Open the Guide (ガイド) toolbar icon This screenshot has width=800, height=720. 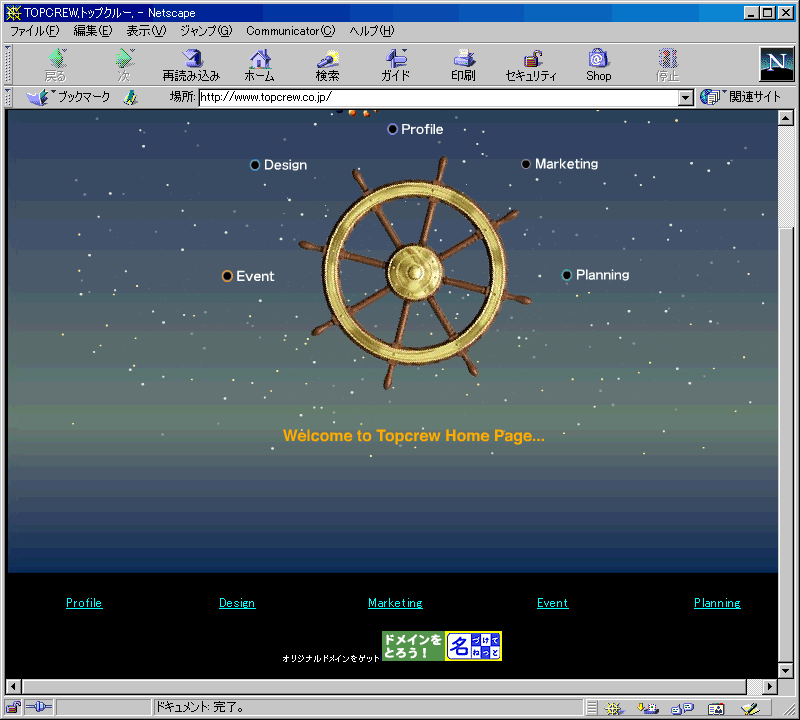[395, 65]
